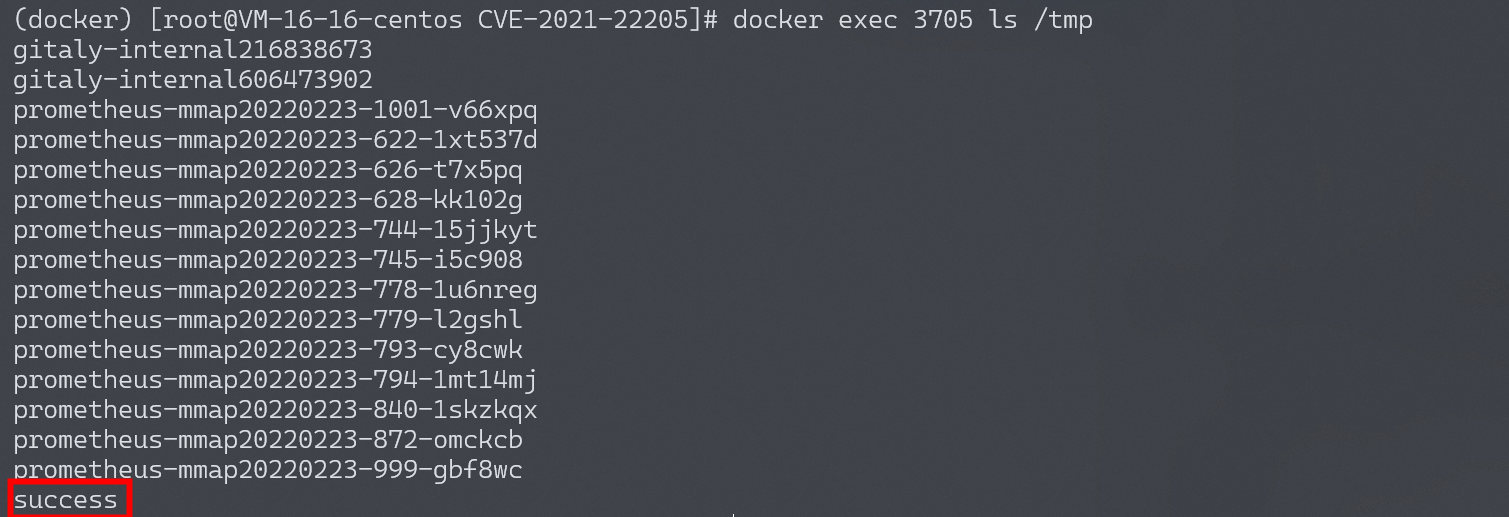Click the prometheus-mmap20220223-840-1skzkqx entry
The image size is (1509, 517).
[x=275, y=410]
